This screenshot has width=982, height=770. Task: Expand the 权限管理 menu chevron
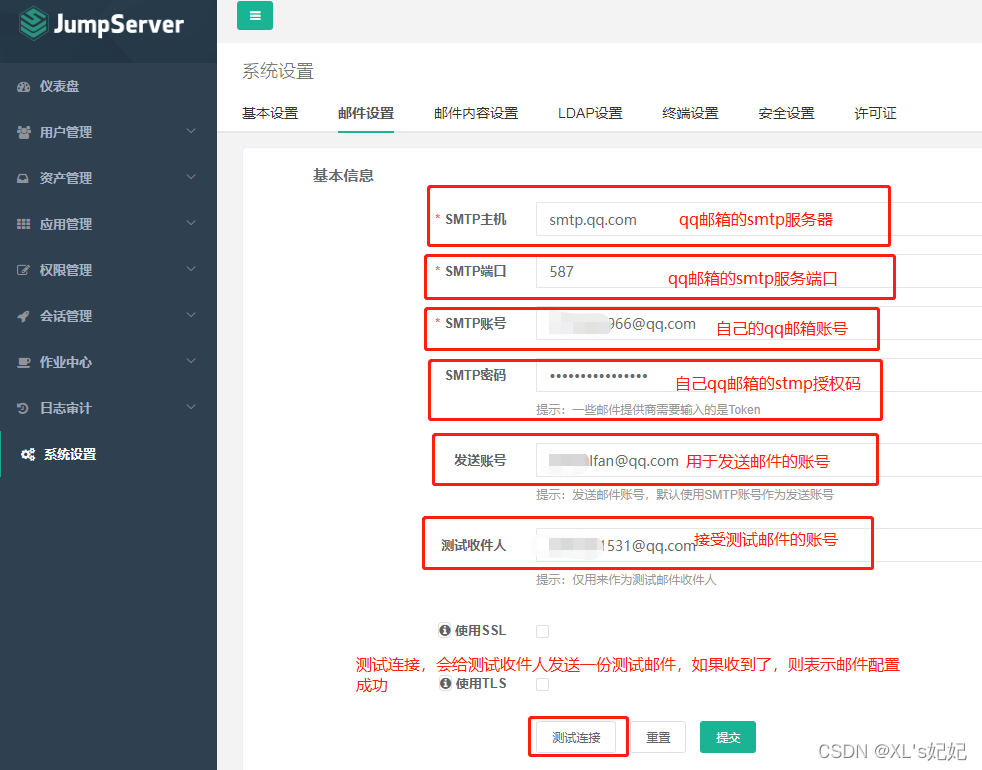[191, 269]
